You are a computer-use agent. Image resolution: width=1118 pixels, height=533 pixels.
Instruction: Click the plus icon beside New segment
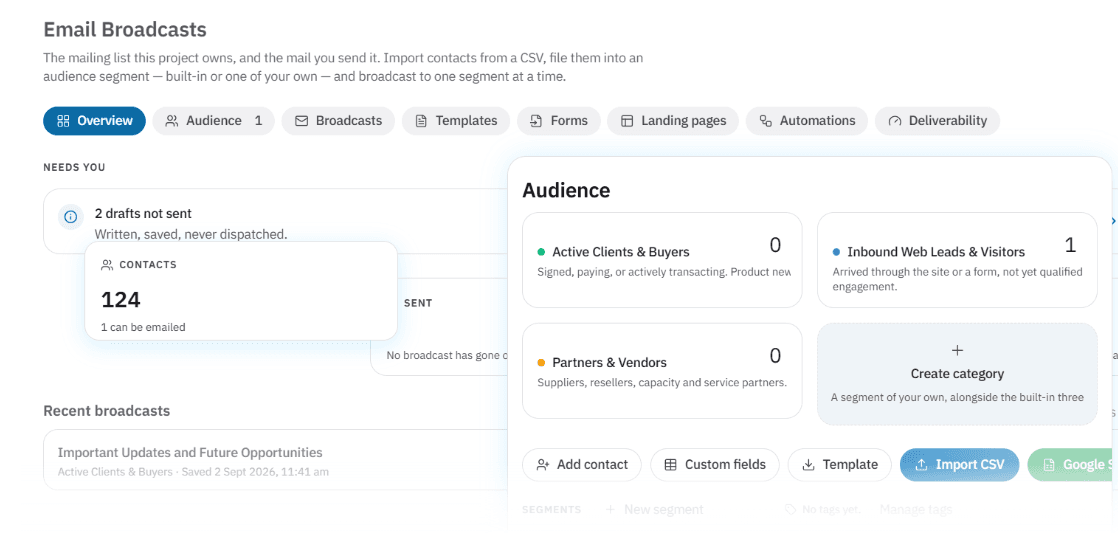[610, 509]
